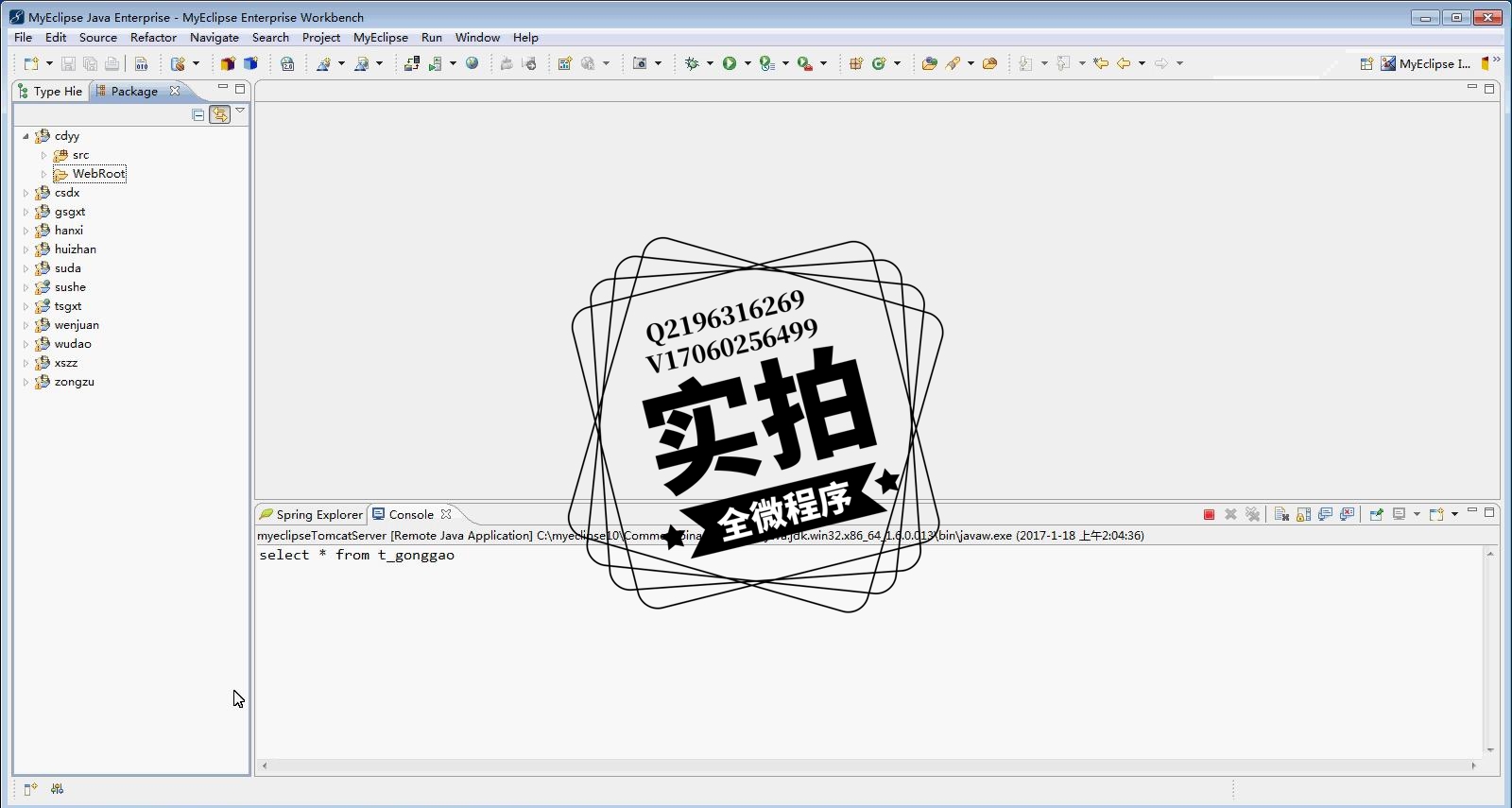
Task: Click the Back navigation arrow
Action: pyautogui.click(x=1124, y=63)
